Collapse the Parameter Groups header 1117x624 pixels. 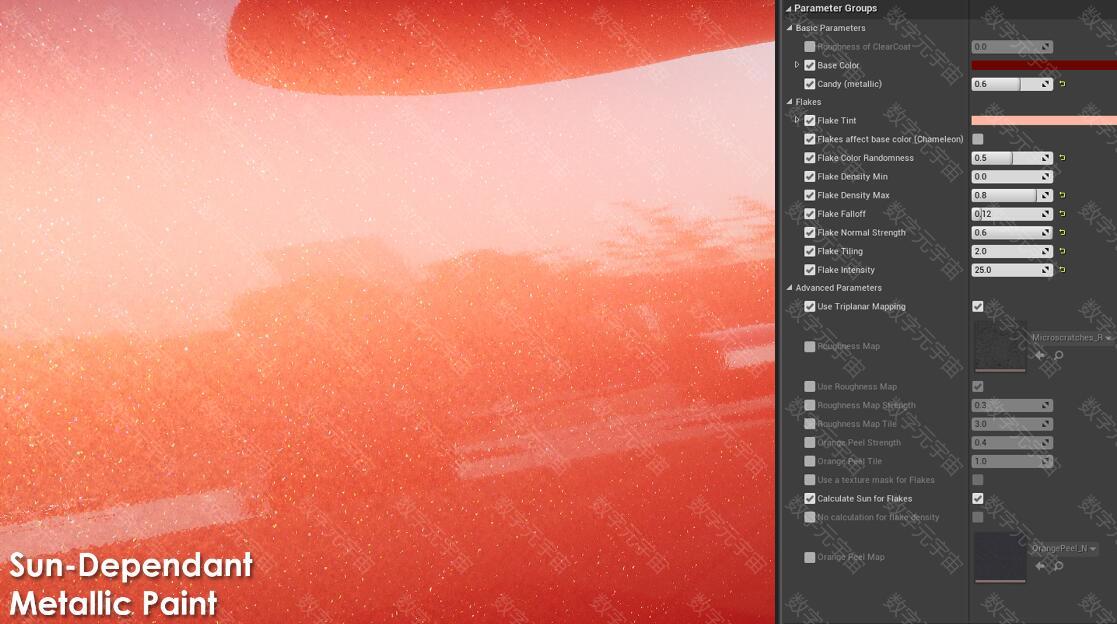(x=789, y=9)
